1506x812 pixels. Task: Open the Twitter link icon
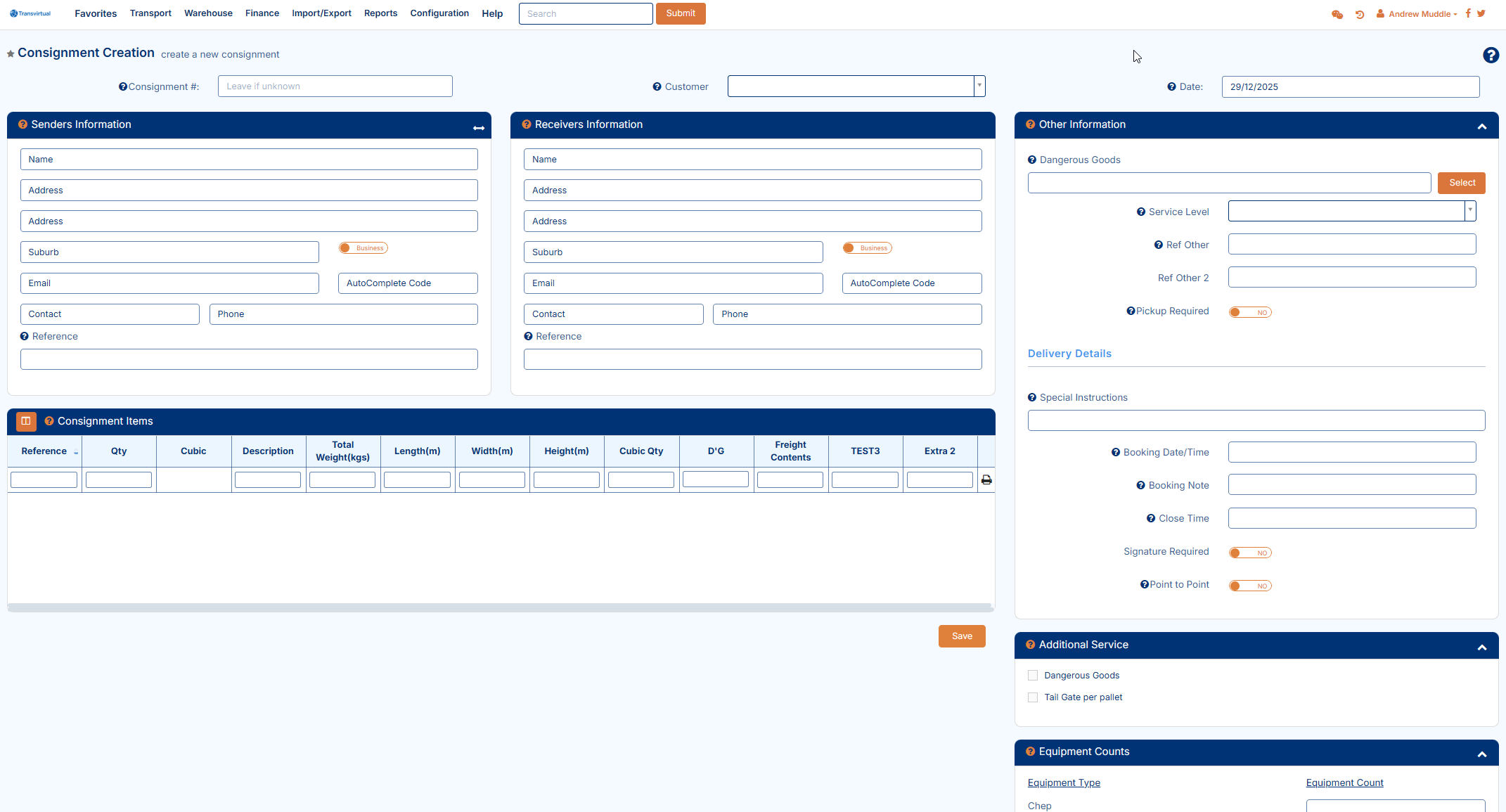coord(1481,13)
